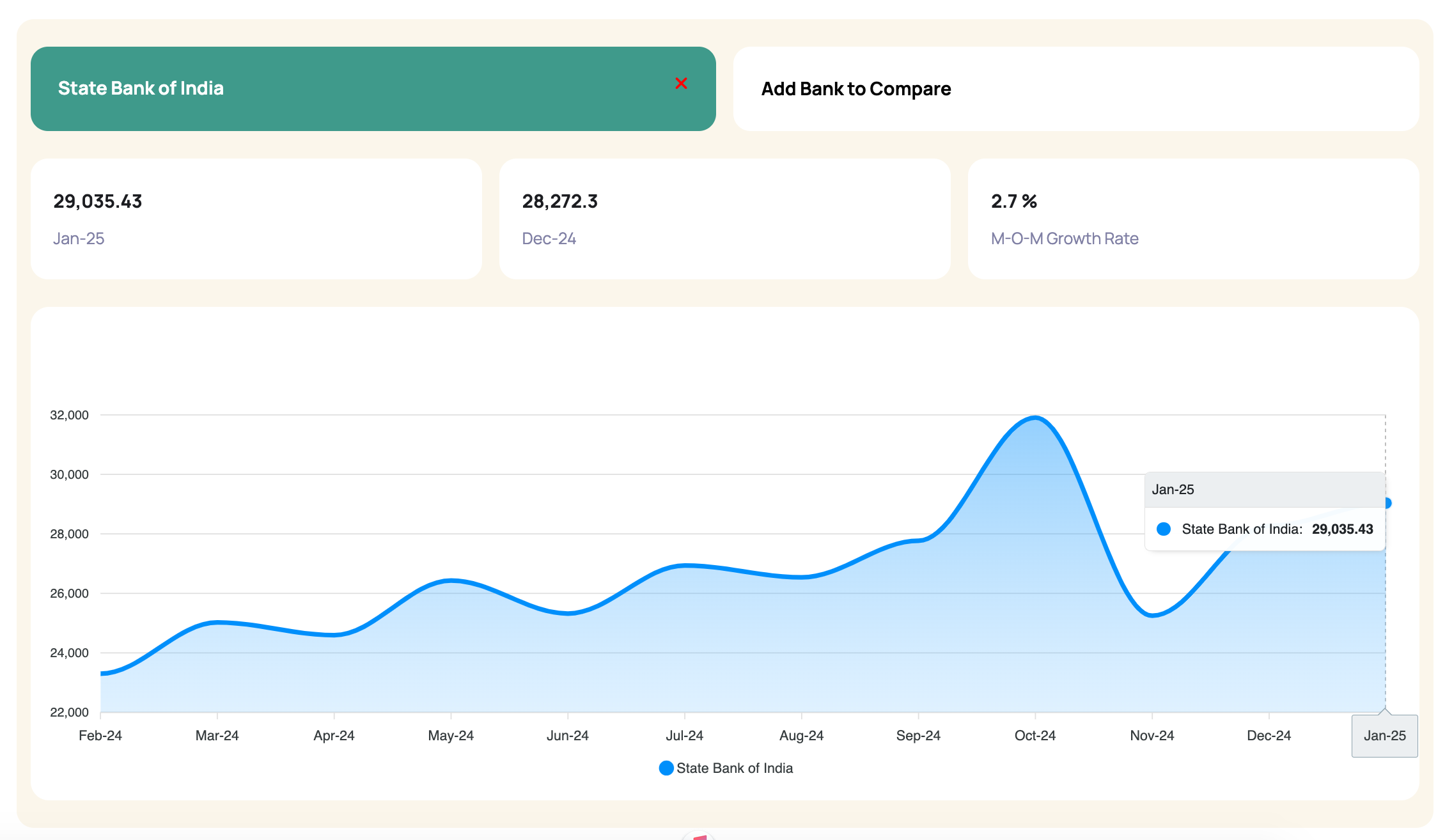The height and width of the screenshot is (840, 1445).
Task: Click the Sep-24 x-axis label
Action: coord(918,735)
